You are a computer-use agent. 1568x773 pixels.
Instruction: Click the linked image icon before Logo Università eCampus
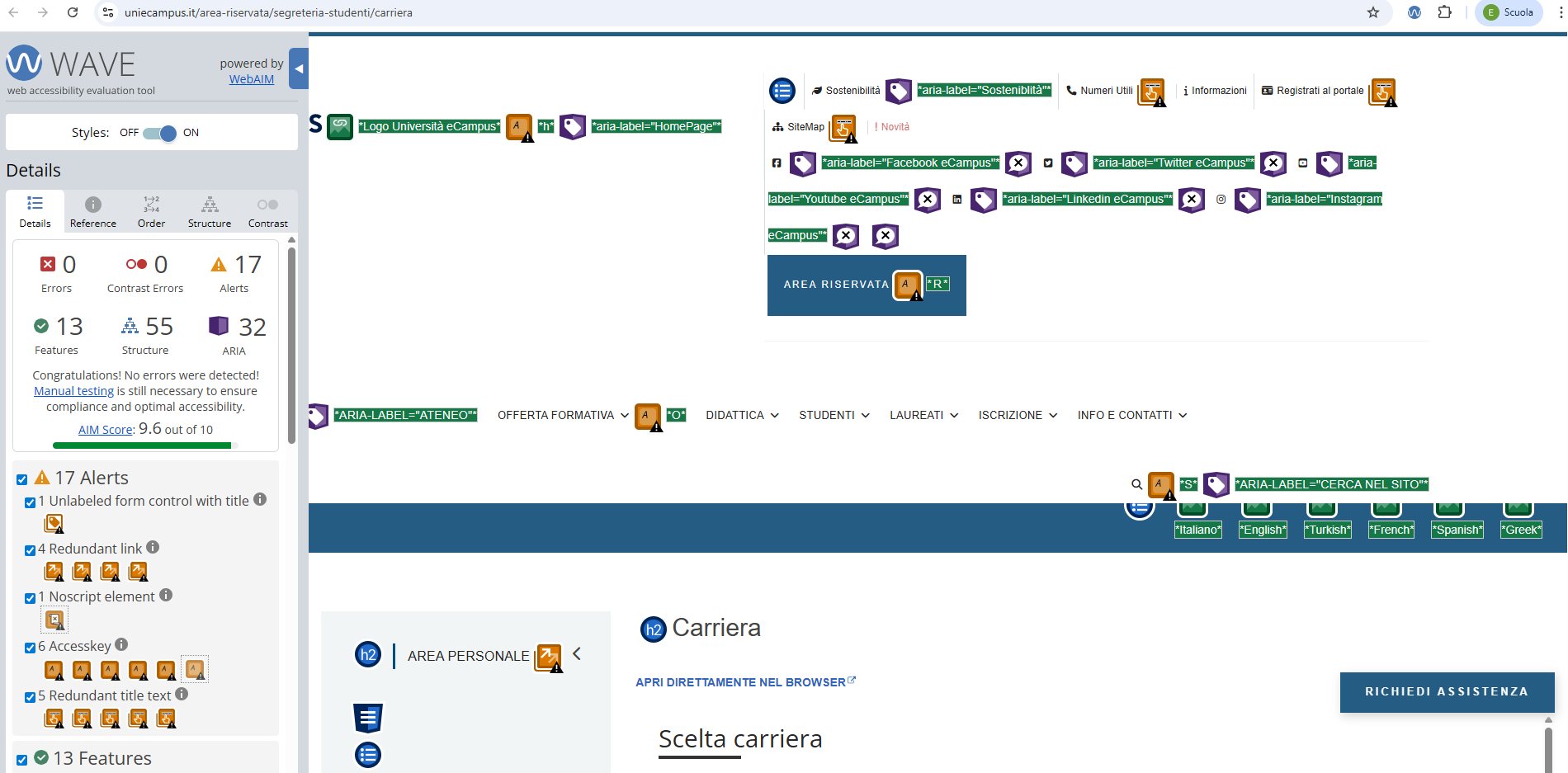coord(340,126)
